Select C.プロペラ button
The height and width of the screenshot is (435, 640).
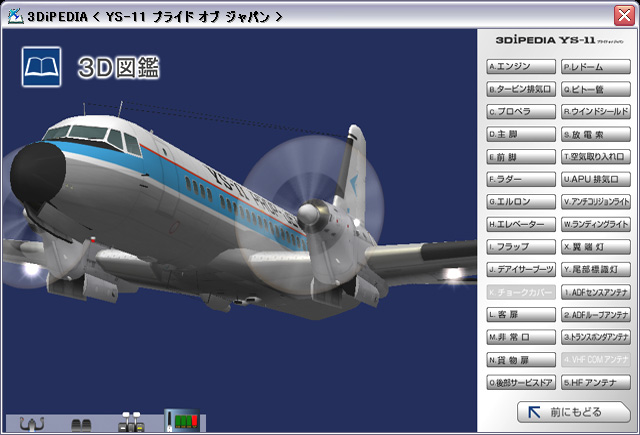click(521, 111)
